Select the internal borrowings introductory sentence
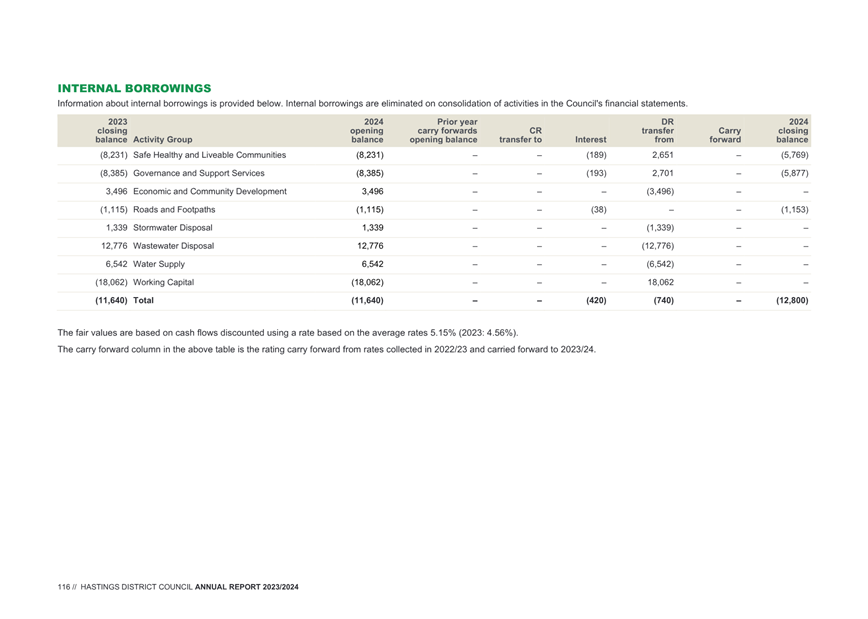Image resolution: width=868 pixels, height=619 pixels. coord(373,104)
